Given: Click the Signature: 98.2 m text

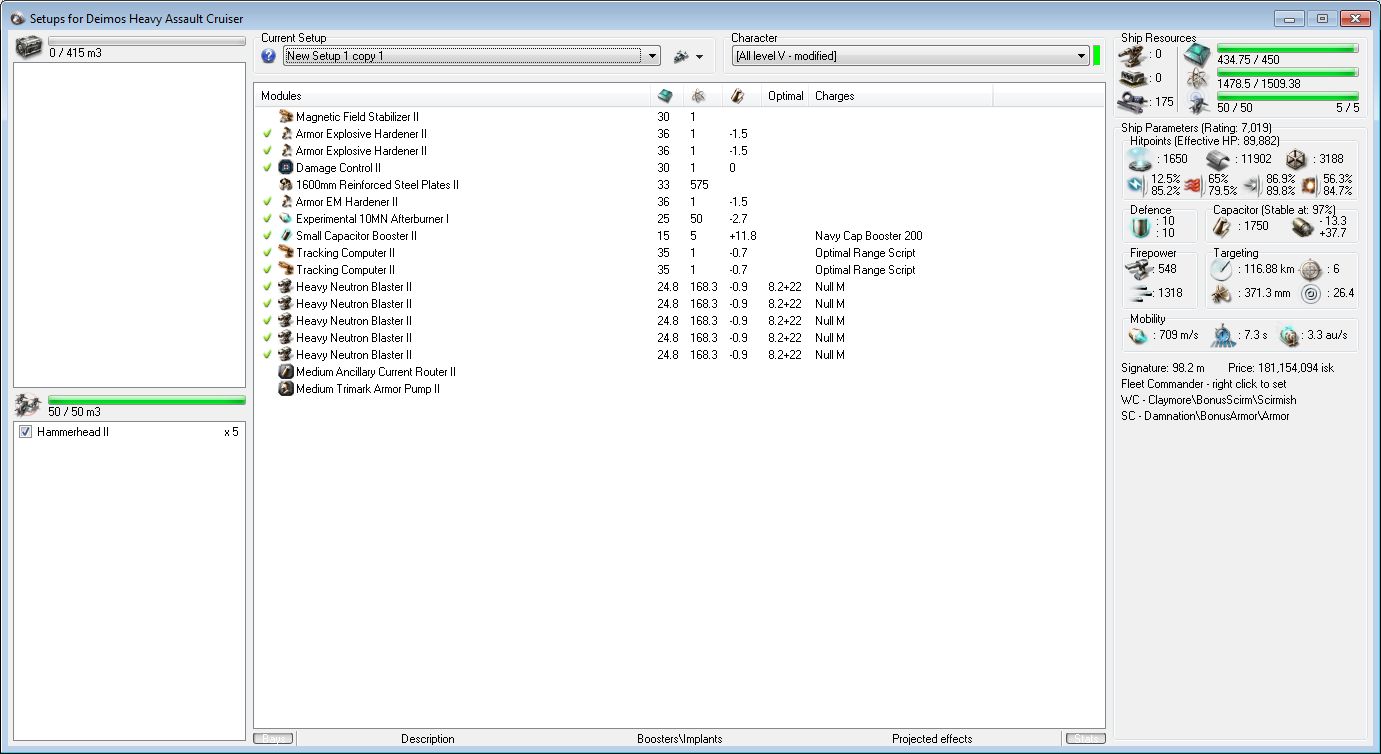Looking at the screenshot, I should [x=1164, y=368].
